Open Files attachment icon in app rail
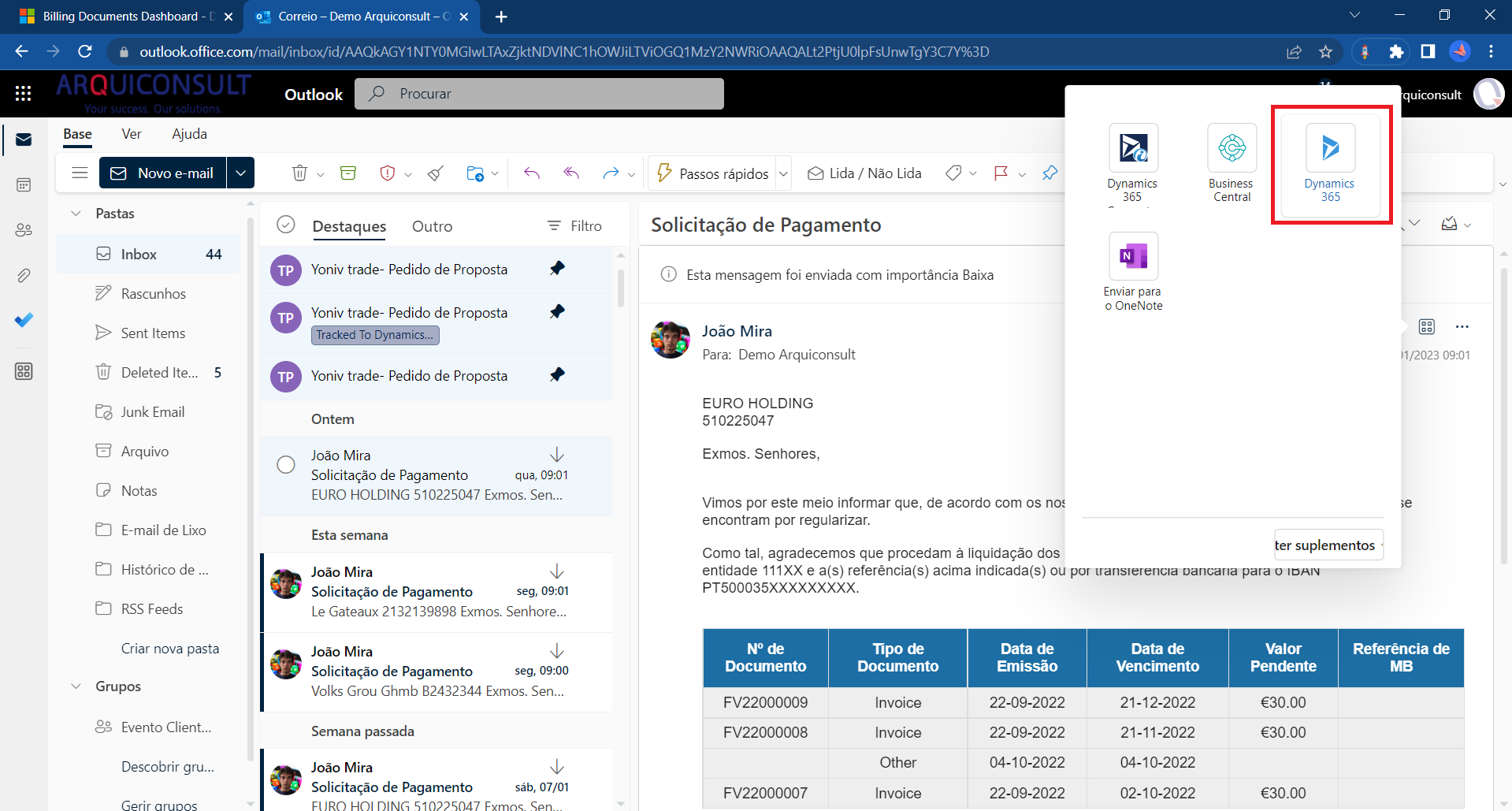 [x=24, y=275]
